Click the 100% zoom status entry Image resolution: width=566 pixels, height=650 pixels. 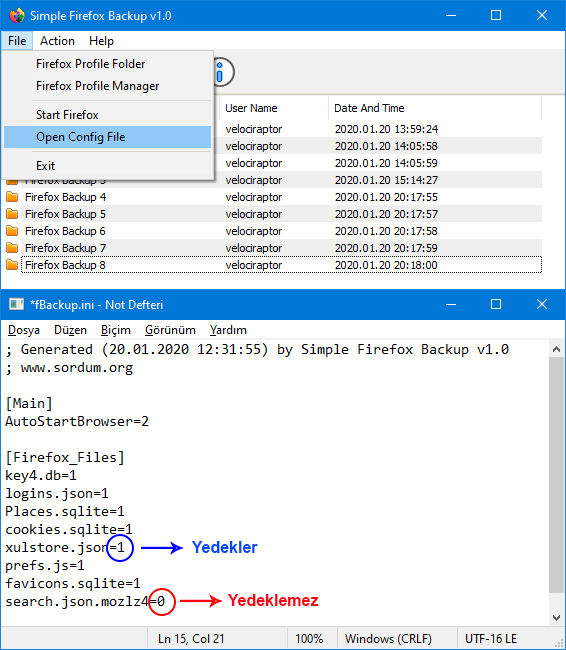[x=309, y=639]
